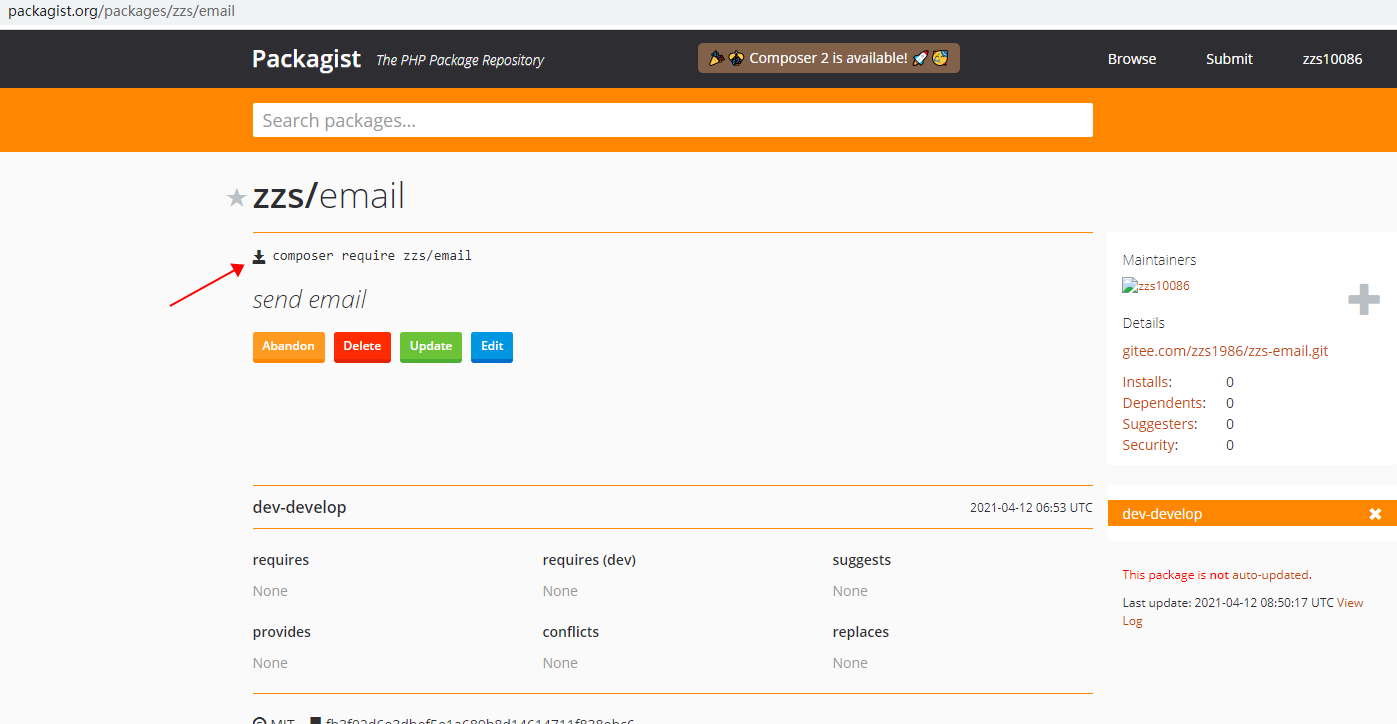Select the composer require zzs/email command

(372, 256)
